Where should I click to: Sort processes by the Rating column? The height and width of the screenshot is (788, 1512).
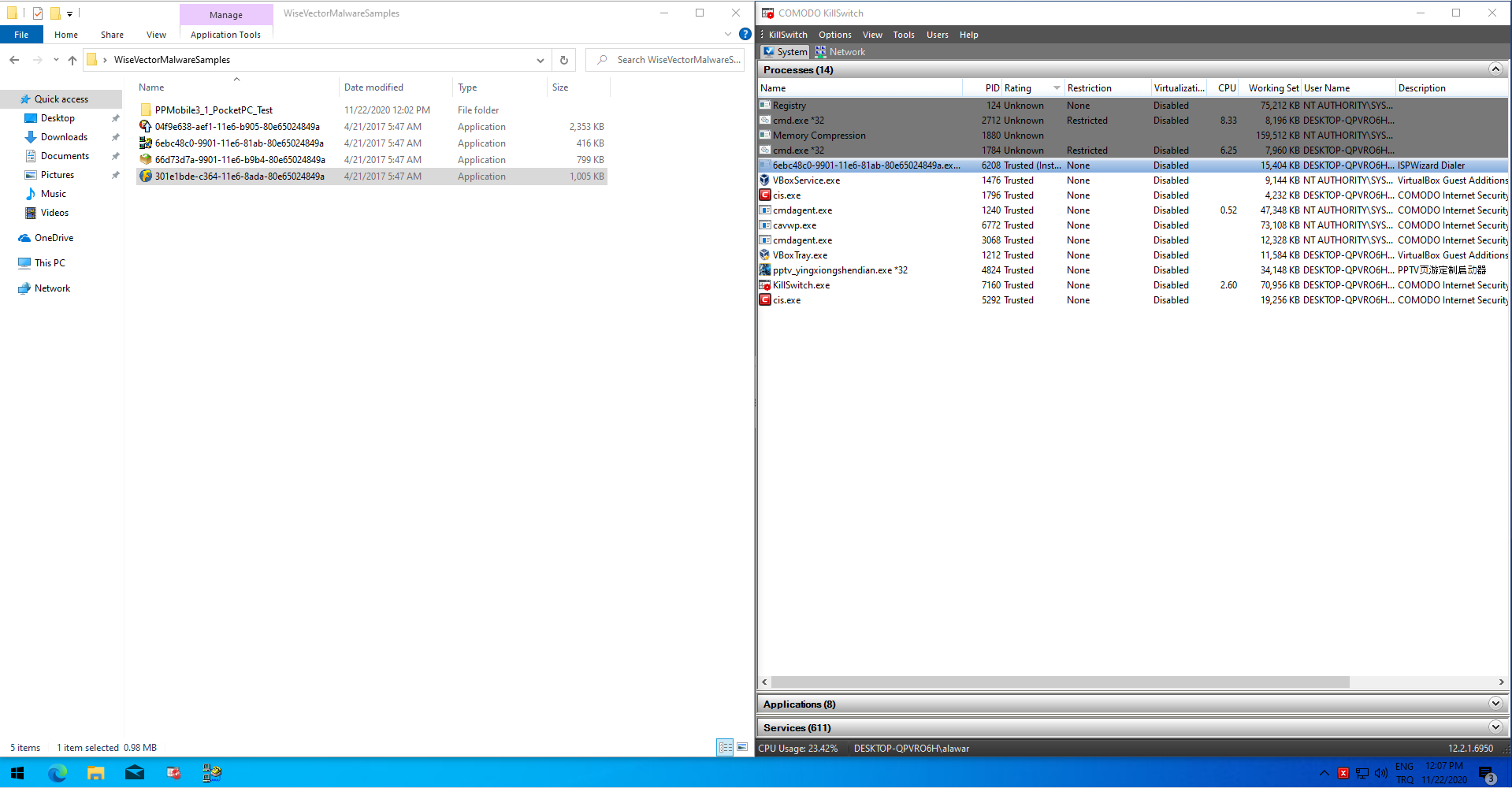(x=1033, y=88)
